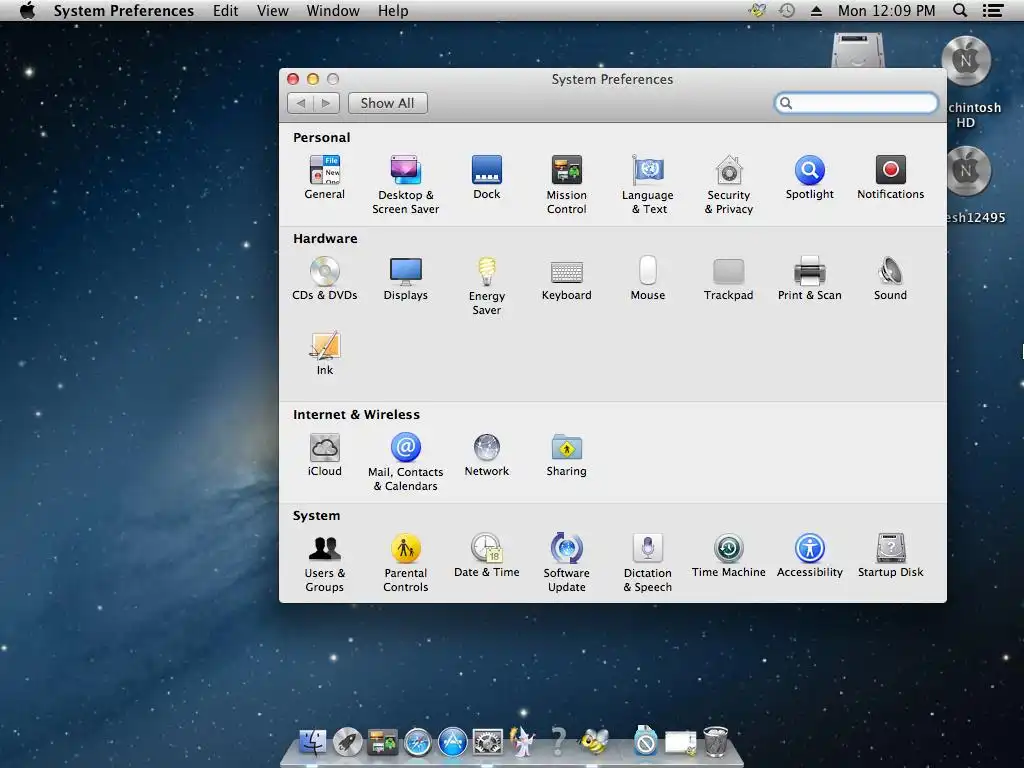
Task: Close the System Preferences window
Action: click(x=293, y=79)
